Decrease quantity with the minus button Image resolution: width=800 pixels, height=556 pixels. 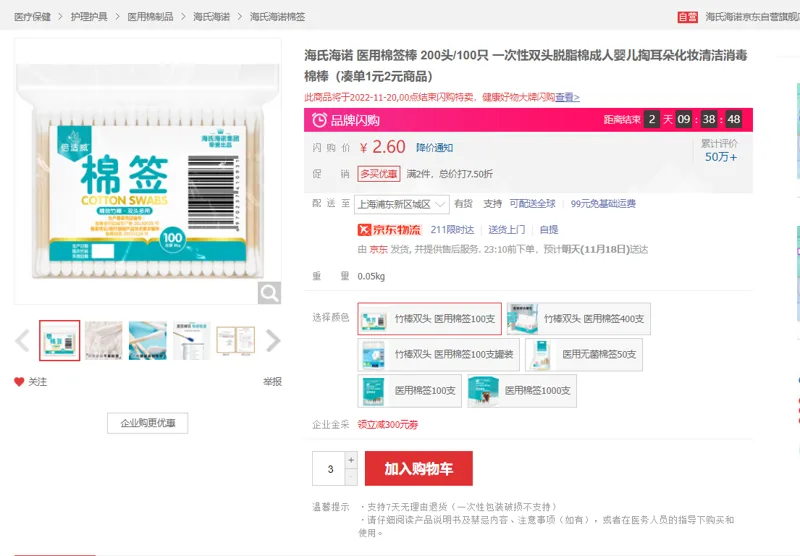(x=351, y=476)
